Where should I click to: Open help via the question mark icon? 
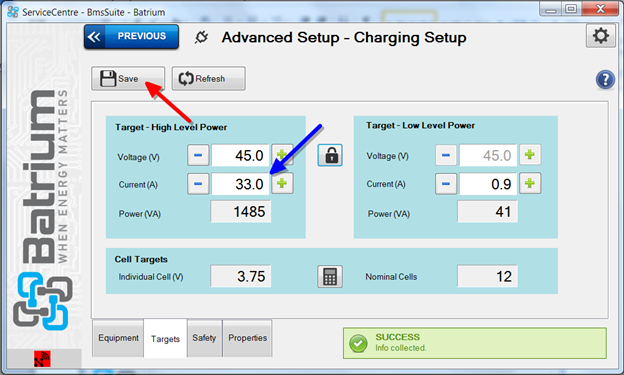[605, 79]
